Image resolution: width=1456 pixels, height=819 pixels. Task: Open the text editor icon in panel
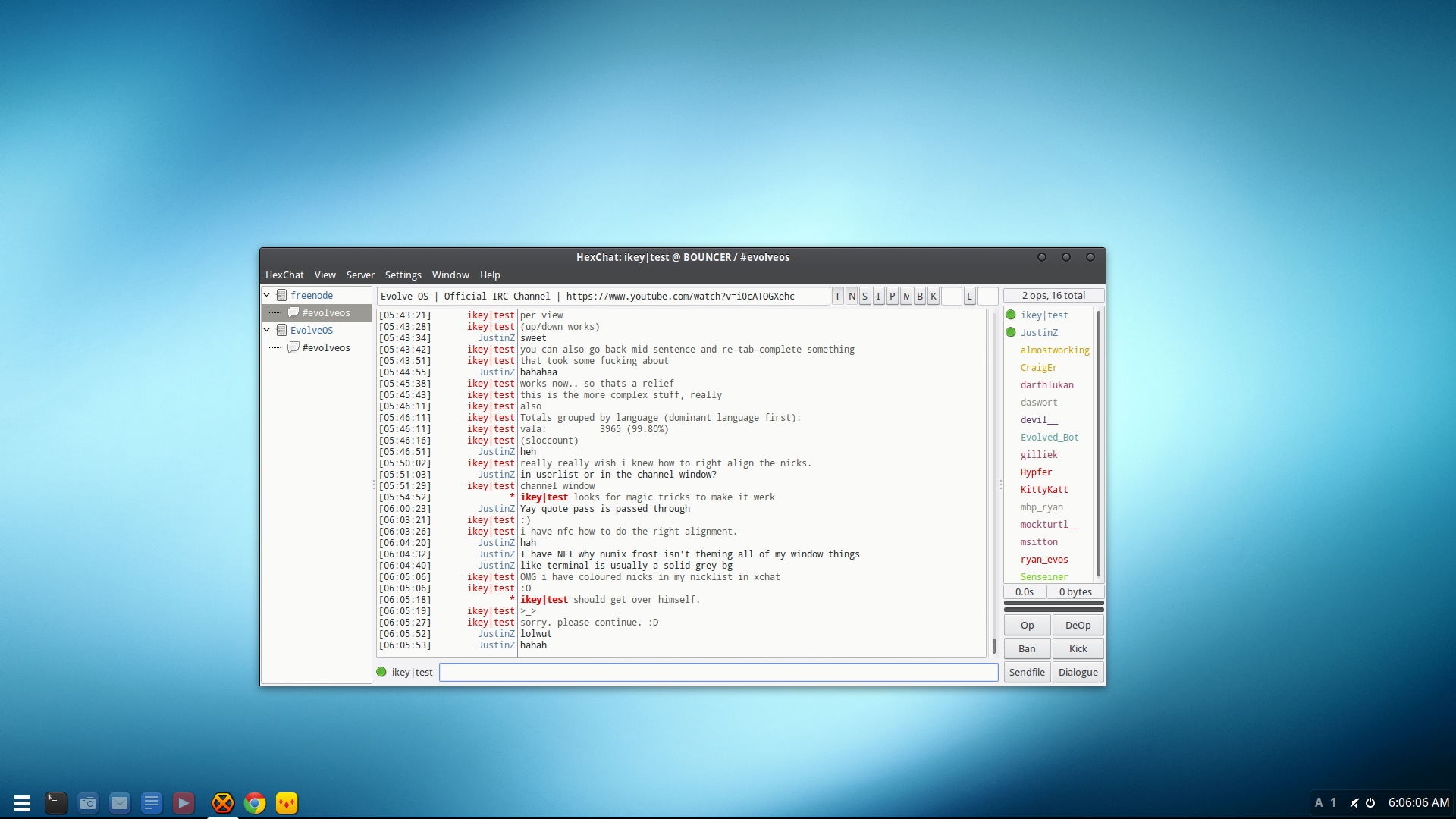(152, 802)
